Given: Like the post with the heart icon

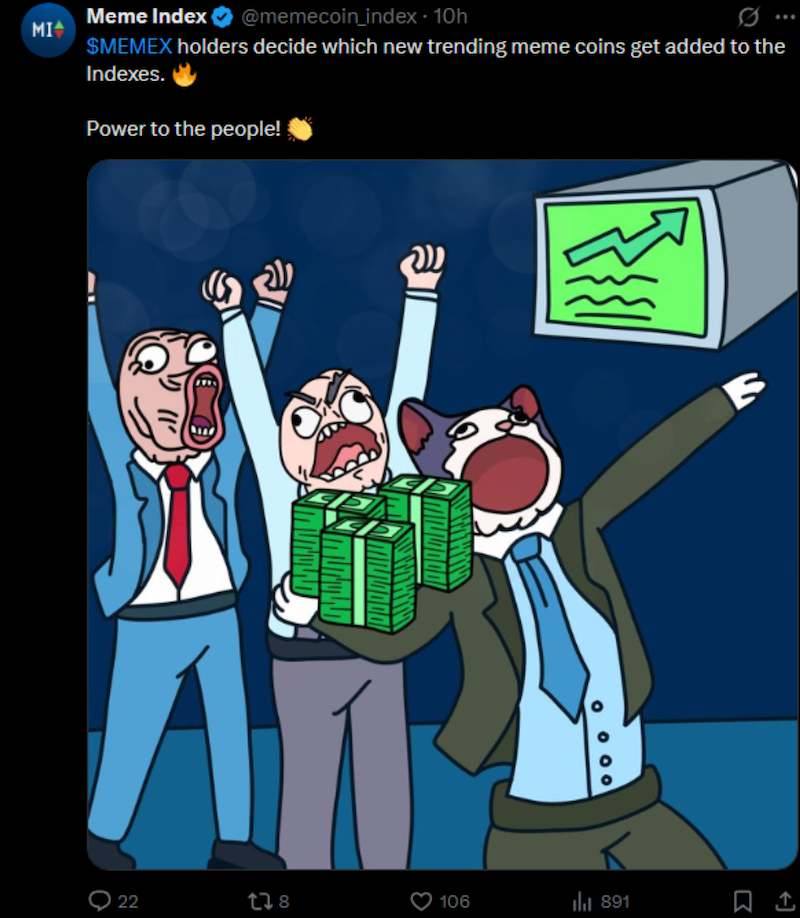Looking at the screenshot, I should (420, 900).
